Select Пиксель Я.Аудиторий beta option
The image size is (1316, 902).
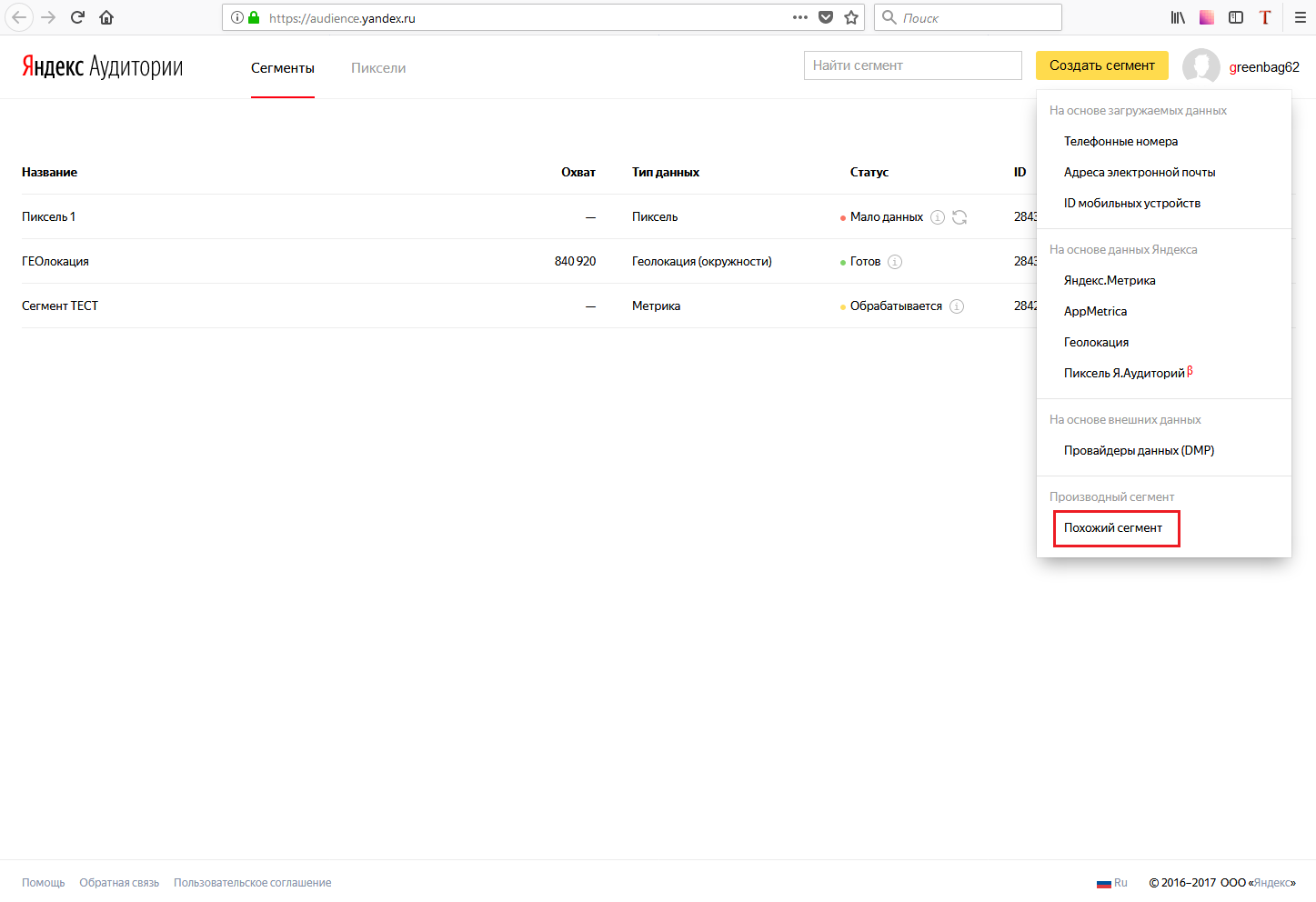tap(1128, 373)
